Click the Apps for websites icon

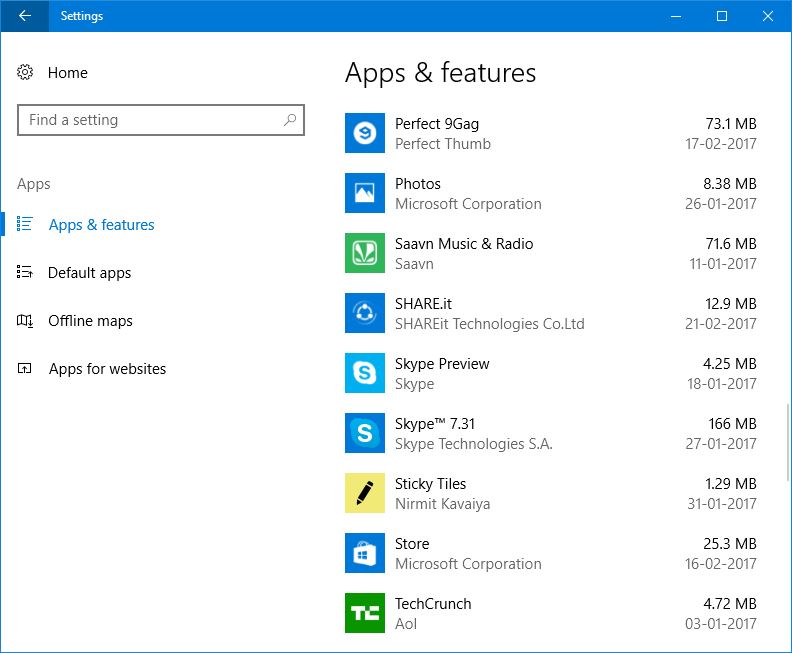(24, 368)
